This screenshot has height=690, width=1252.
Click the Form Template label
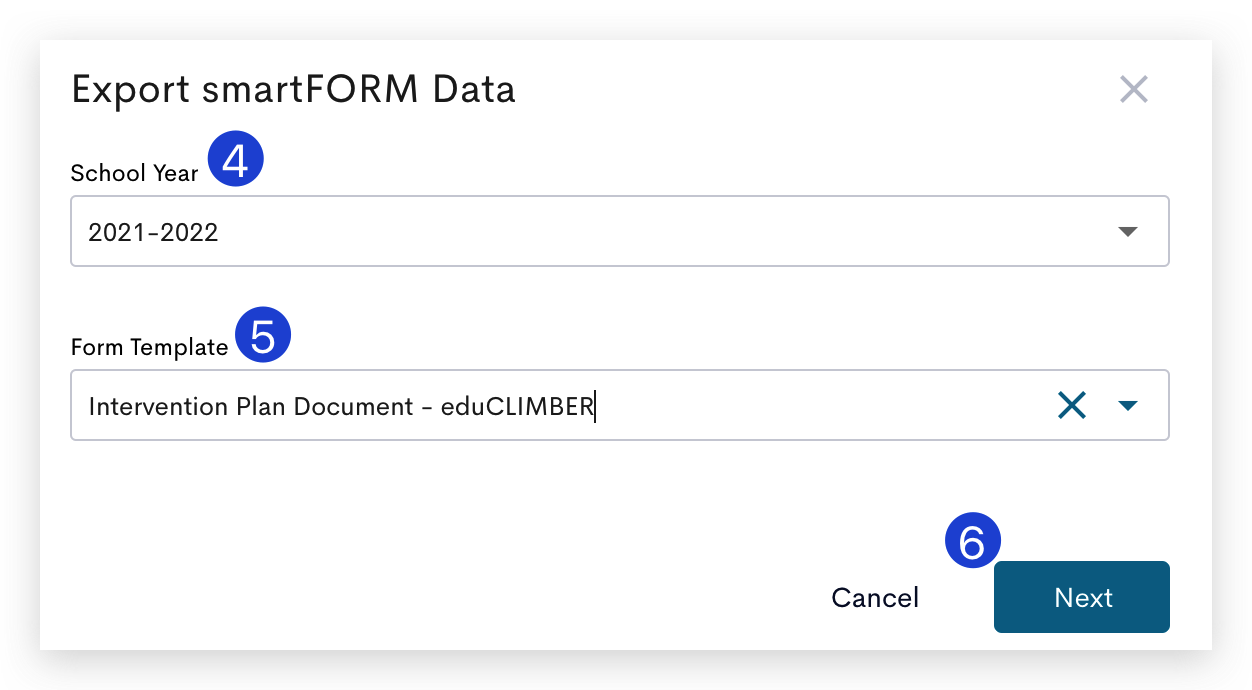(149, 347)
